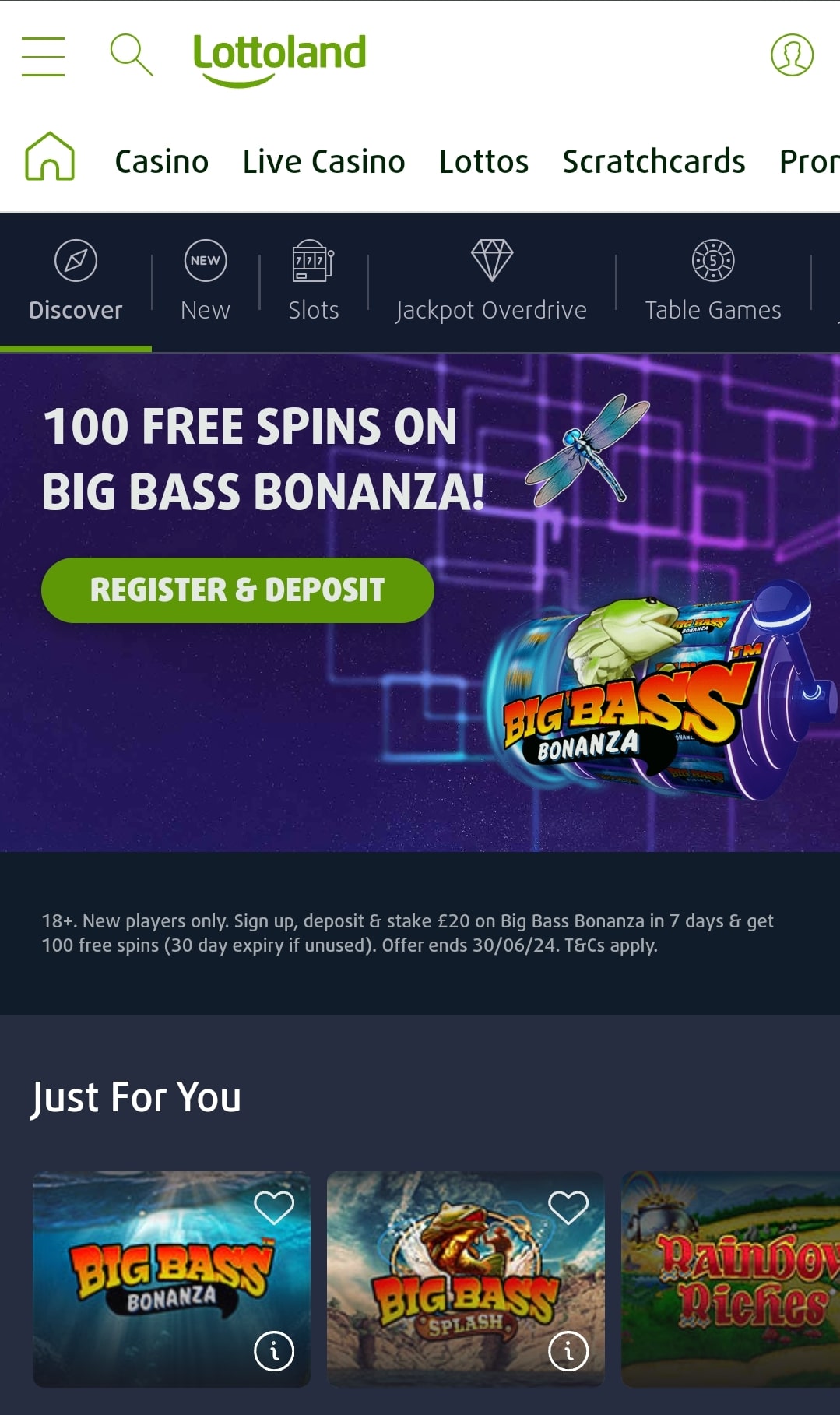The width and height of the screenshot is (840, 1415).
Task: Favorite Big Bass Bonanza with heart
Action: click(x=274, y=1207)
